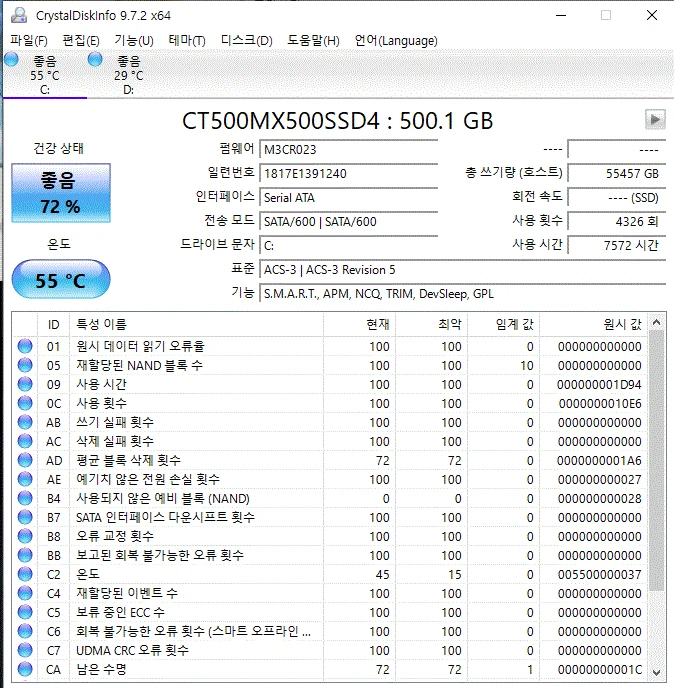Open the 편집(E) menu
The width and height of the screenshot is (674, 688).
click(81, 41)
